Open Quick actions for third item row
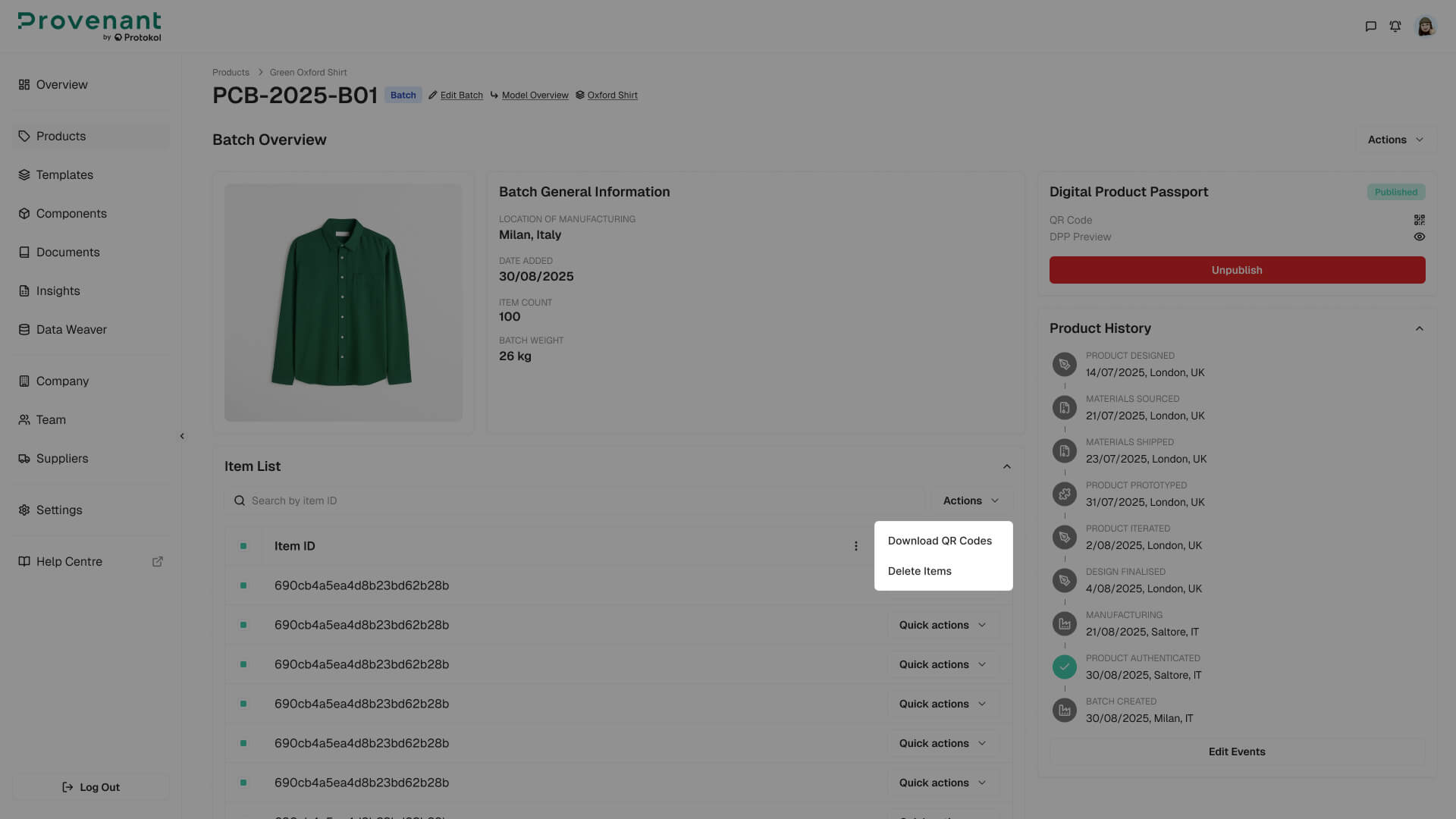Screen dimensions: 1456x819 coord(943,664)
